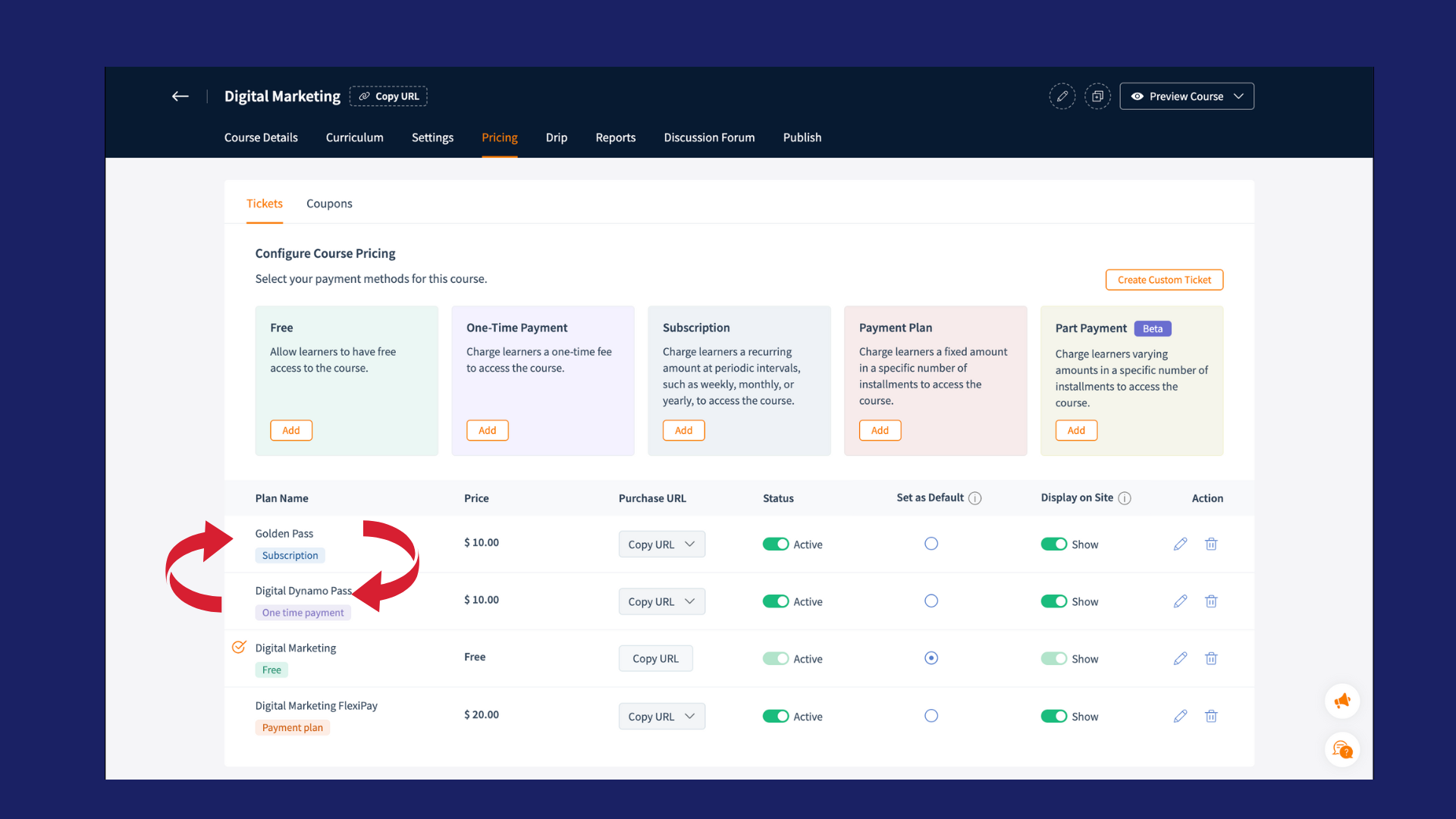Edit the Golden Pass plan
The width and height of the screenshot is (1456, 819).
[x=1180, y=544]
